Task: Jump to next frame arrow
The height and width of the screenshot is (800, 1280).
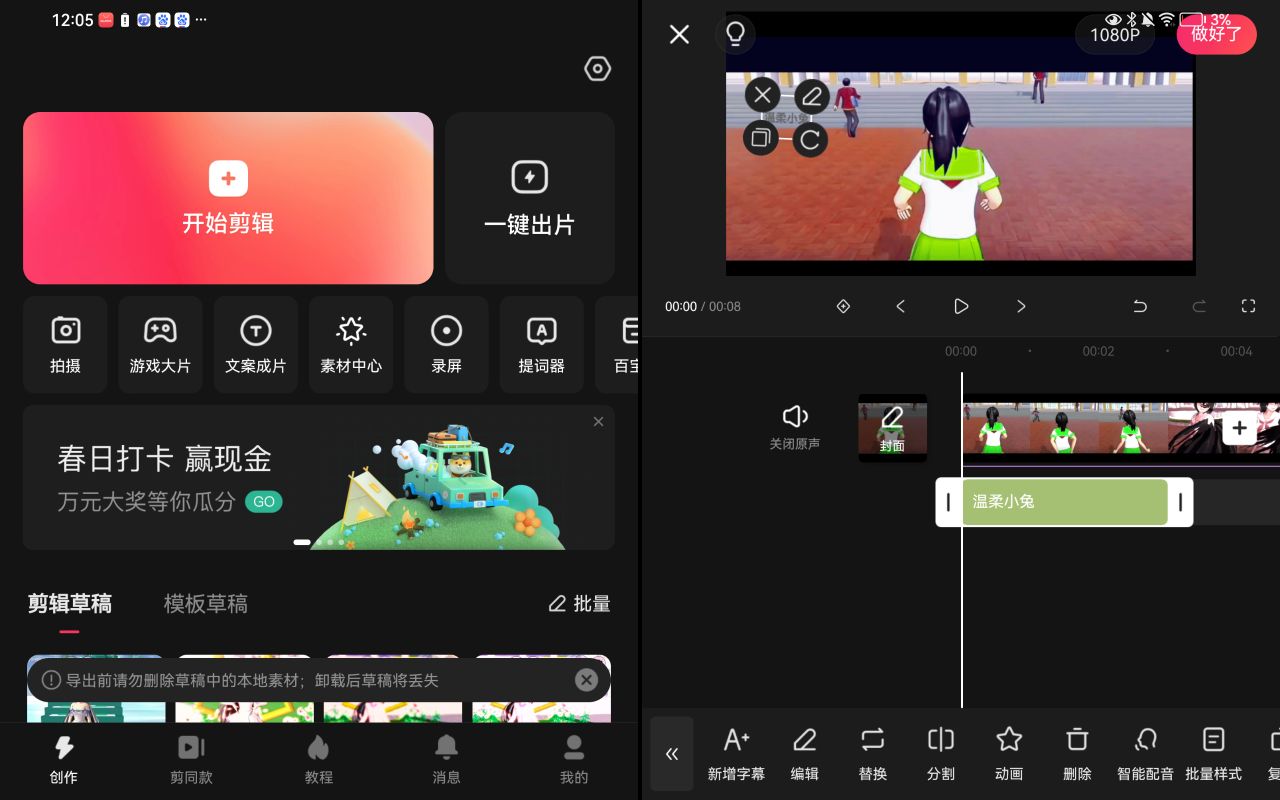Action: [x=1021, y=306]
